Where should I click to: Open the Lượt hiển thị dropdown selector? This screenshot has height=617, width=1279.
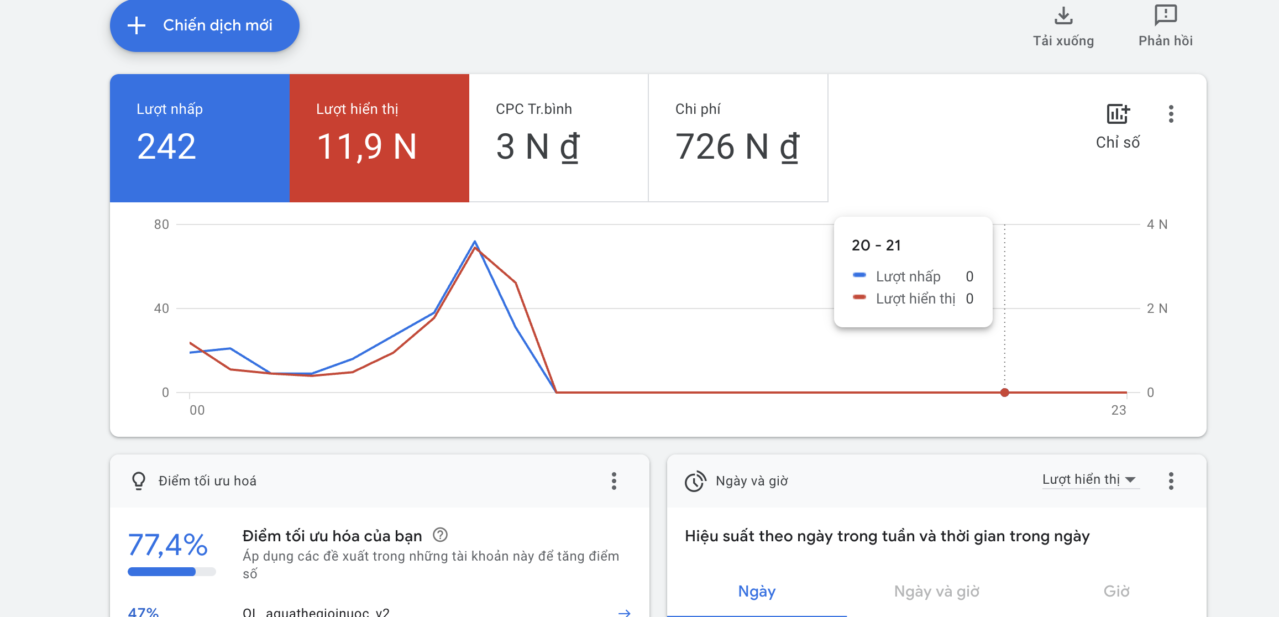(1090, 480)
